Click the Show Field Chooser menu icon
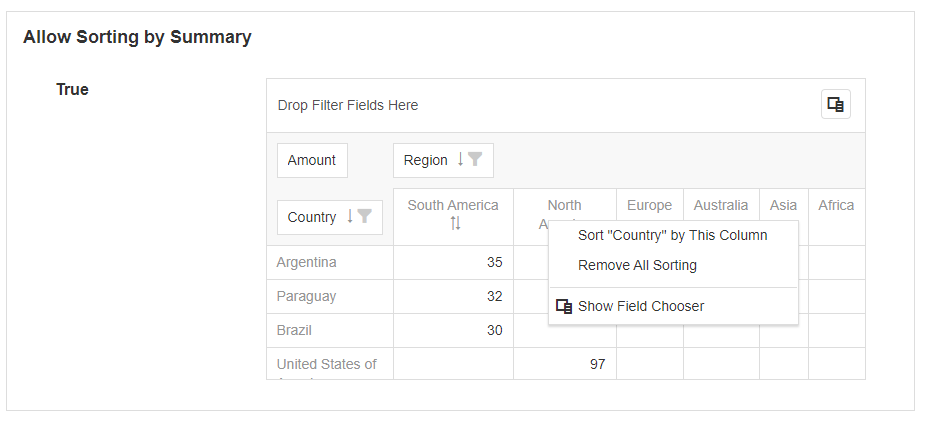 564,306
